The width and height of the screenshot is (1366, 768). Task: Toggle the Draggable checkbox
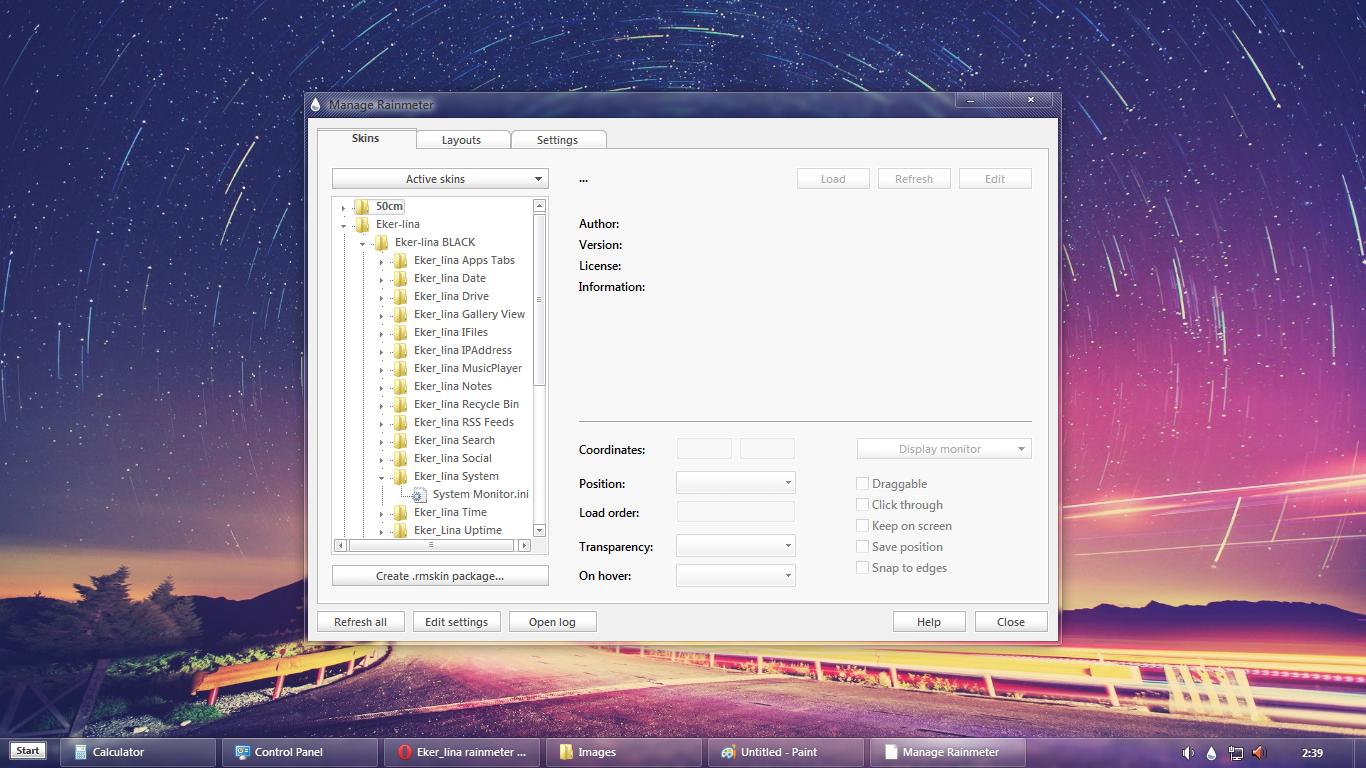tap(862, 483)
